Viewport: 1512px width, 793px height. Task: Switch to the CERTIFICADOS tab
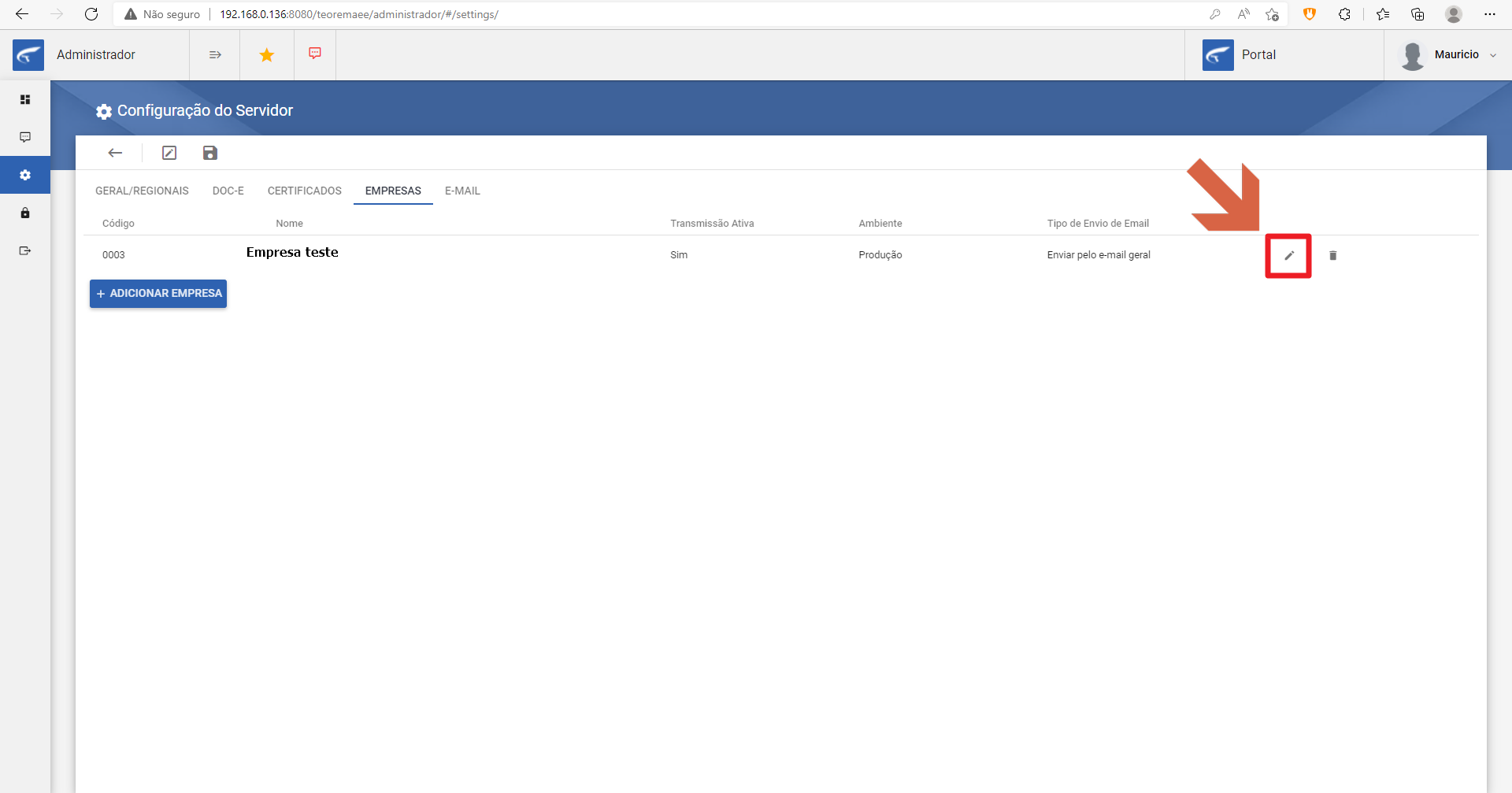point(305,191)
